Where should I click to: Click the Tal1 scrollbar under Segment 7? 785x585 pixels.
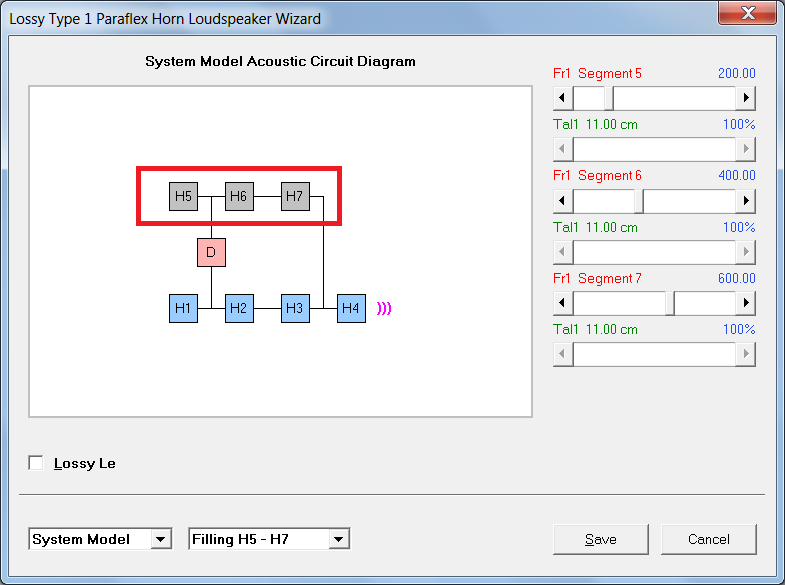(x=654, y=354)
